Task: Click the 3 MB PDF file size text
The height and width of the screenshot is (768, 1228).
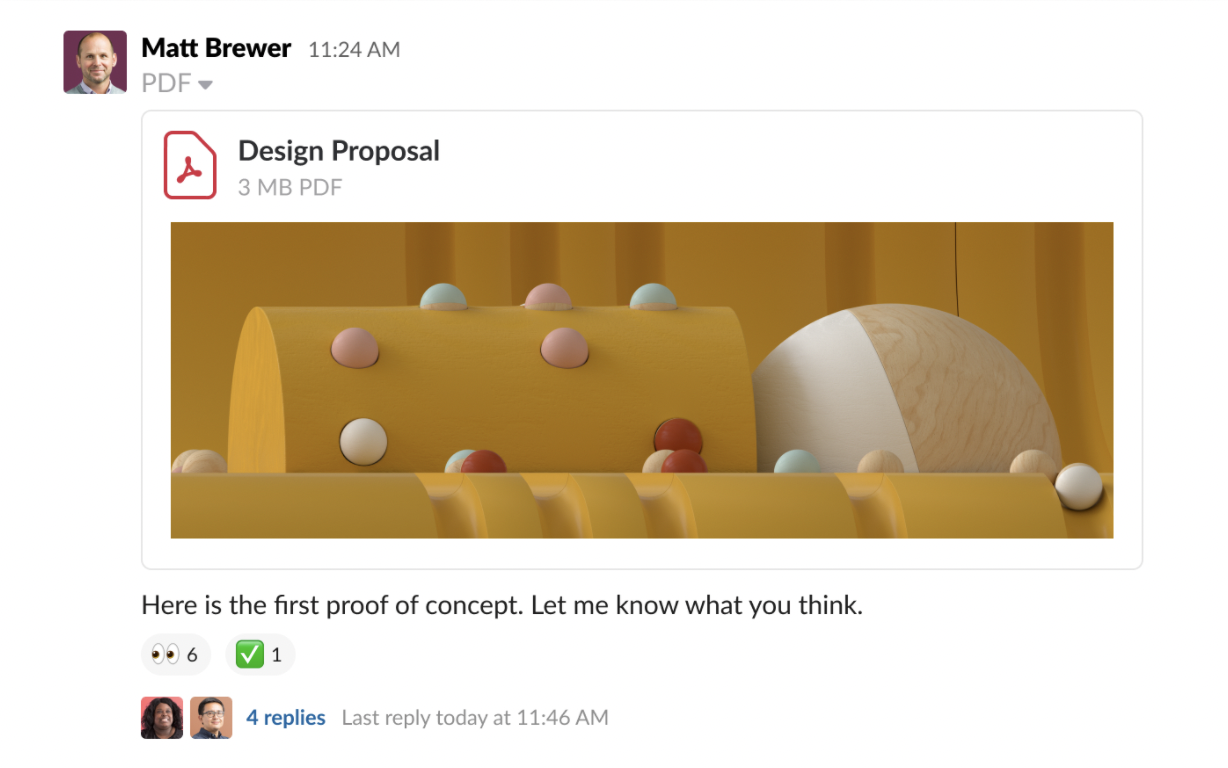Action: coord(290,187)
